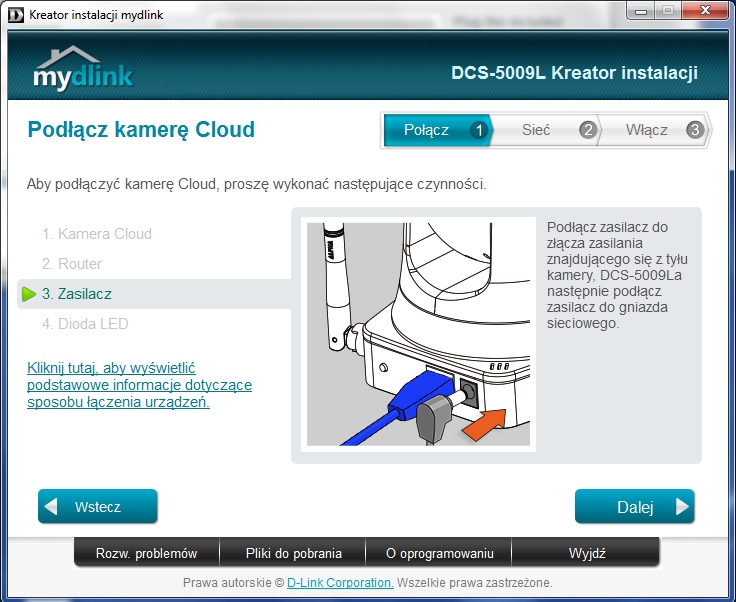Click the Podłącz kamerę Cloud heading

141,130
